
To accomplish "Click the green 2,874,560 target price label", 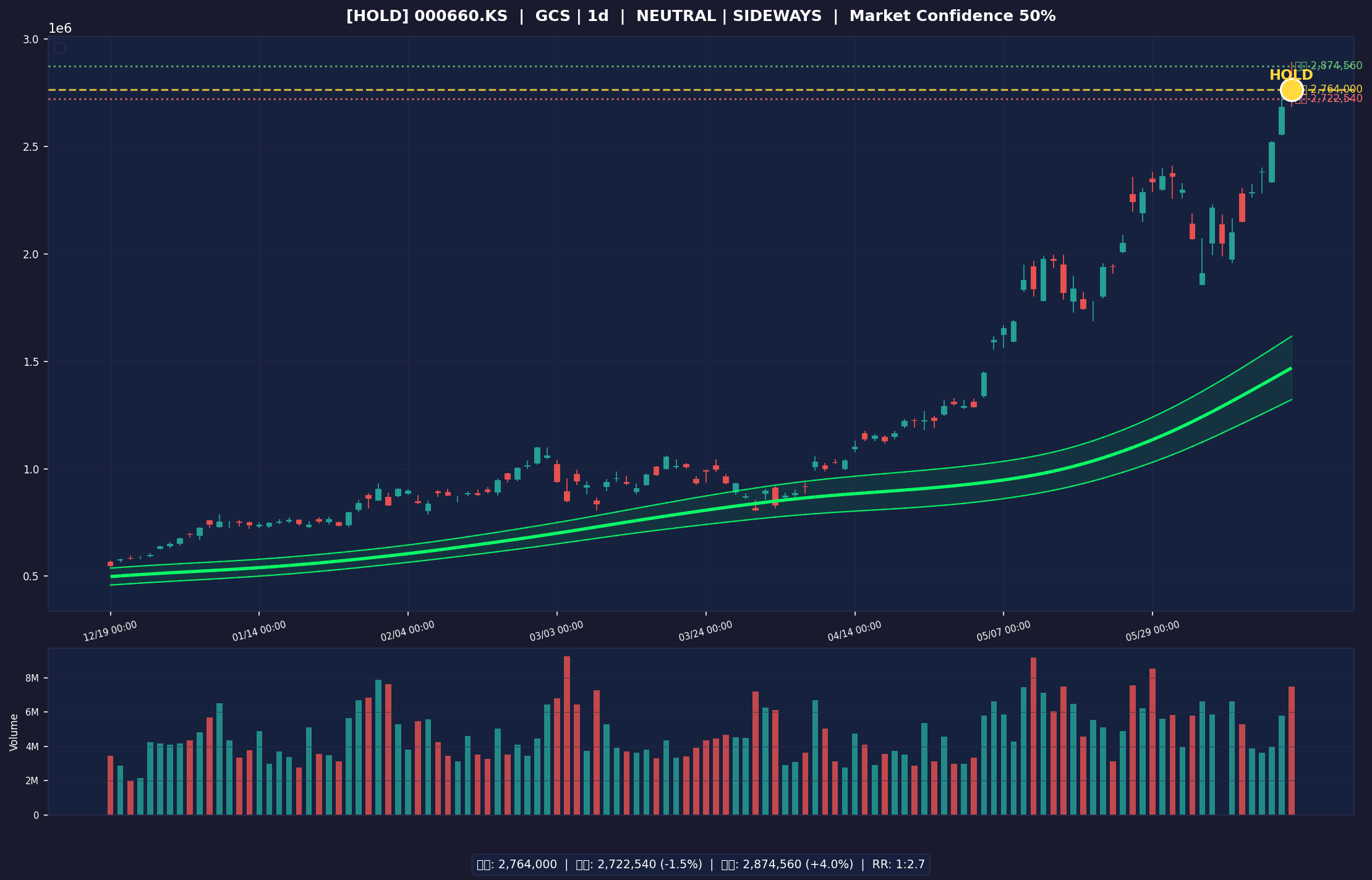I will click(1329, 66).
